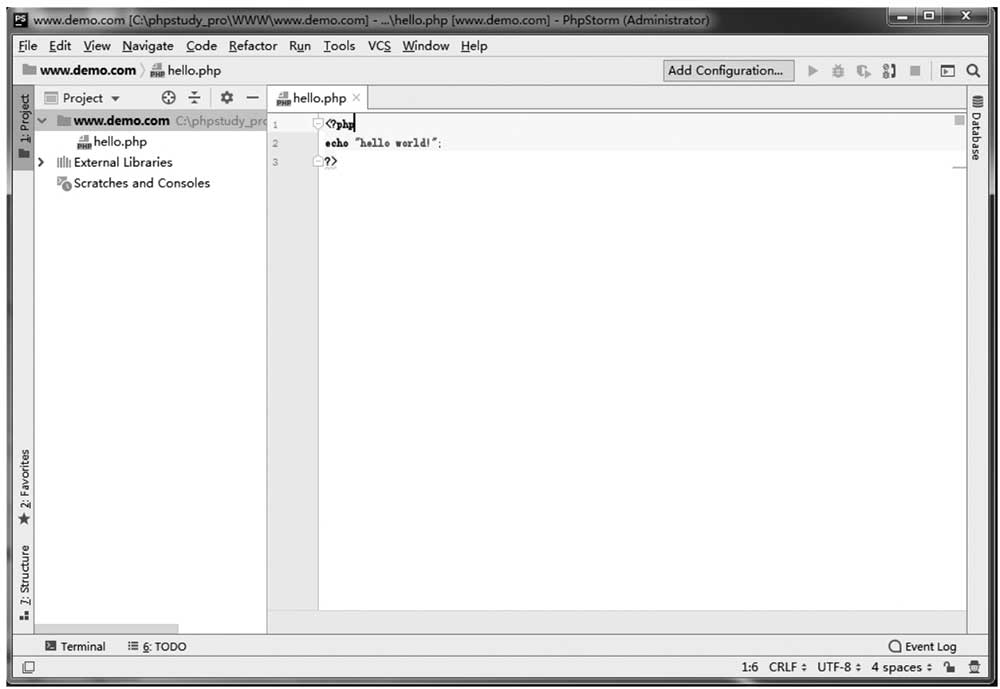Change CRLF line separator
This screenshot has width=1000, height=689.
point(788,667)
